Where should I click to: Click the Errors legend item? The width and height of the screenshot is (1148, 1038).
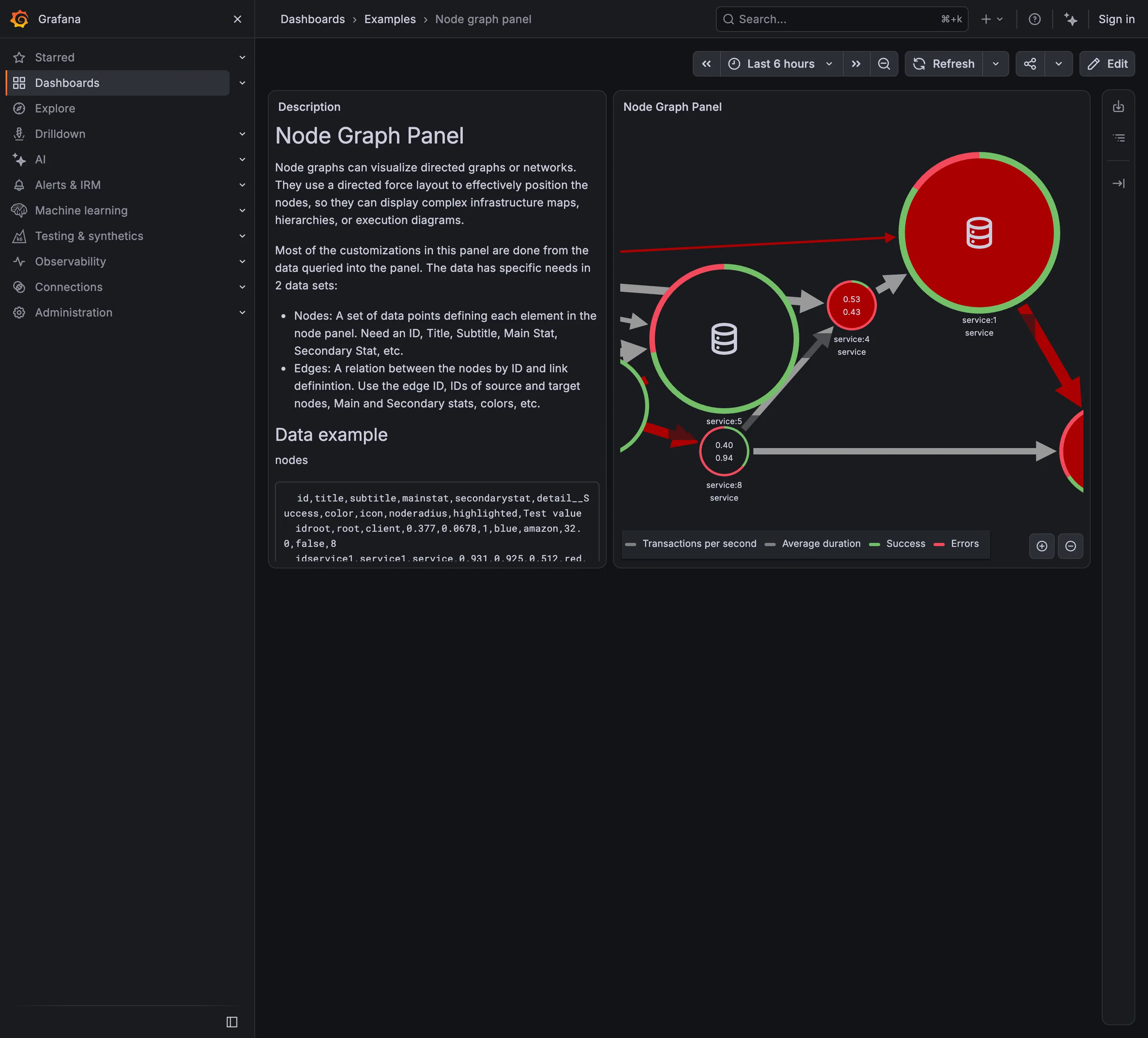click(x=957, y=544)
